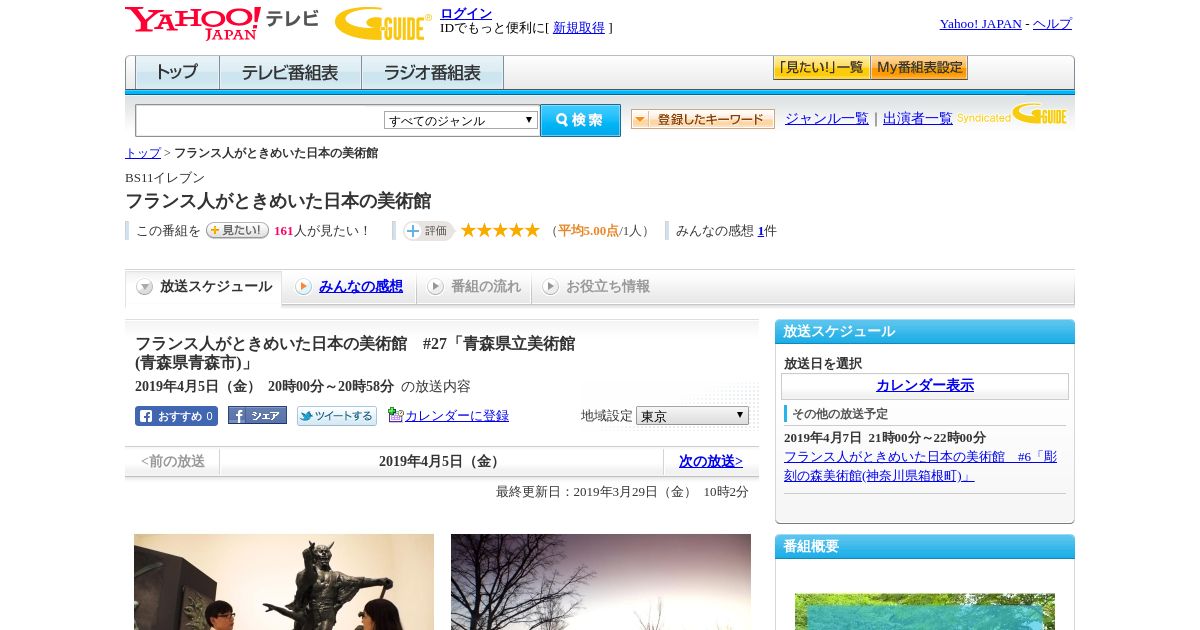The height and width of the screenshot is (630, 1200).
Task: Click 2019年4月5日（金） date heading
Action: 441,461
